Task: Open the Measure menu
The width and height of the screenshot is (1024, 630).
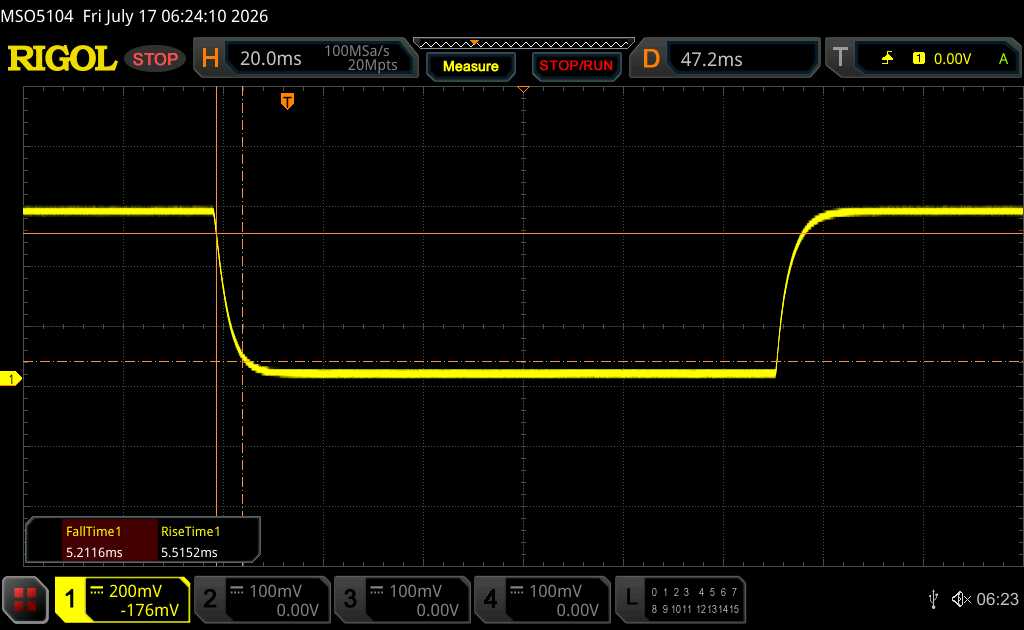Action: 471,66
